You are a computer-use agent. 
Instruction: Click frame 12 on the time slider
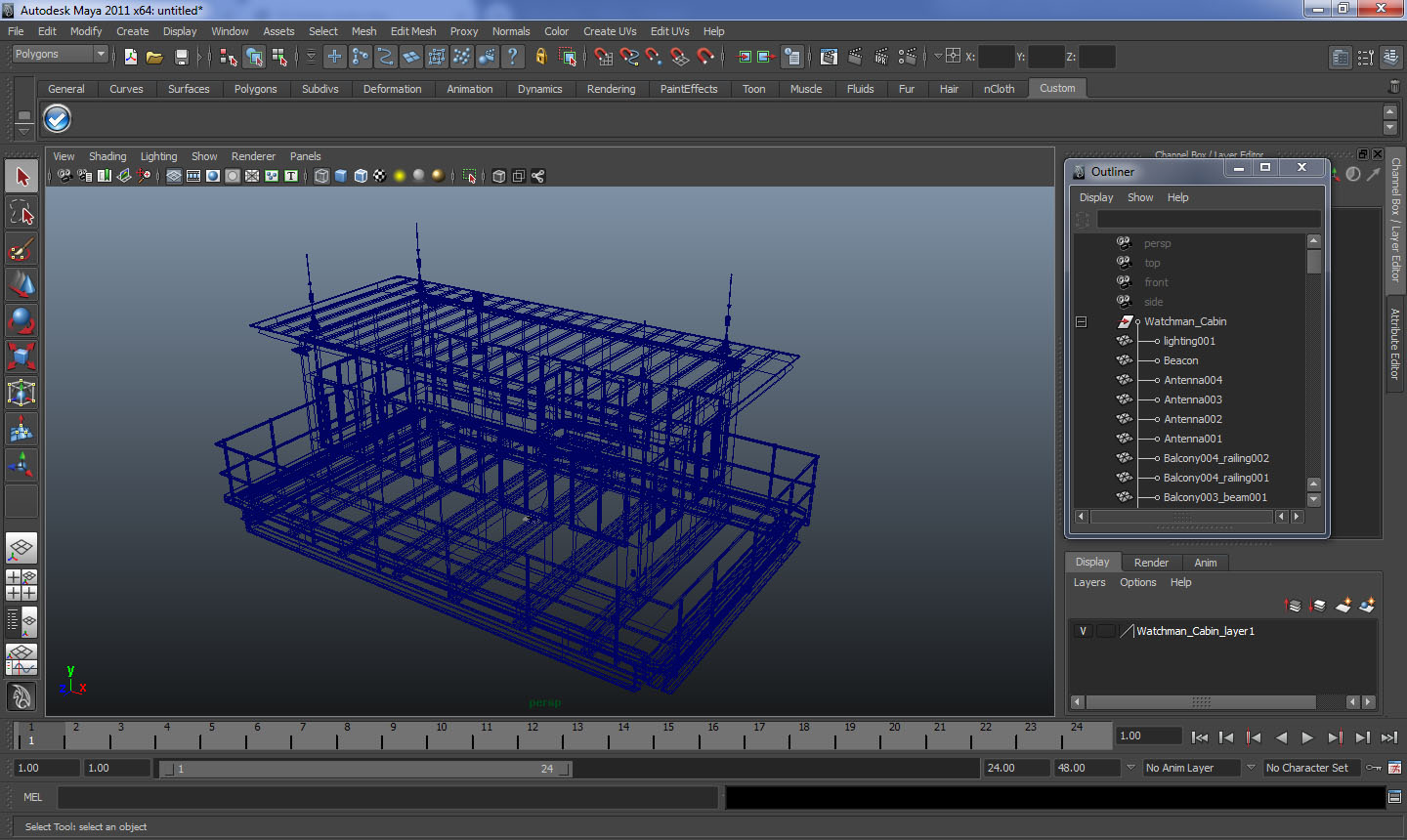coord(531,735)
